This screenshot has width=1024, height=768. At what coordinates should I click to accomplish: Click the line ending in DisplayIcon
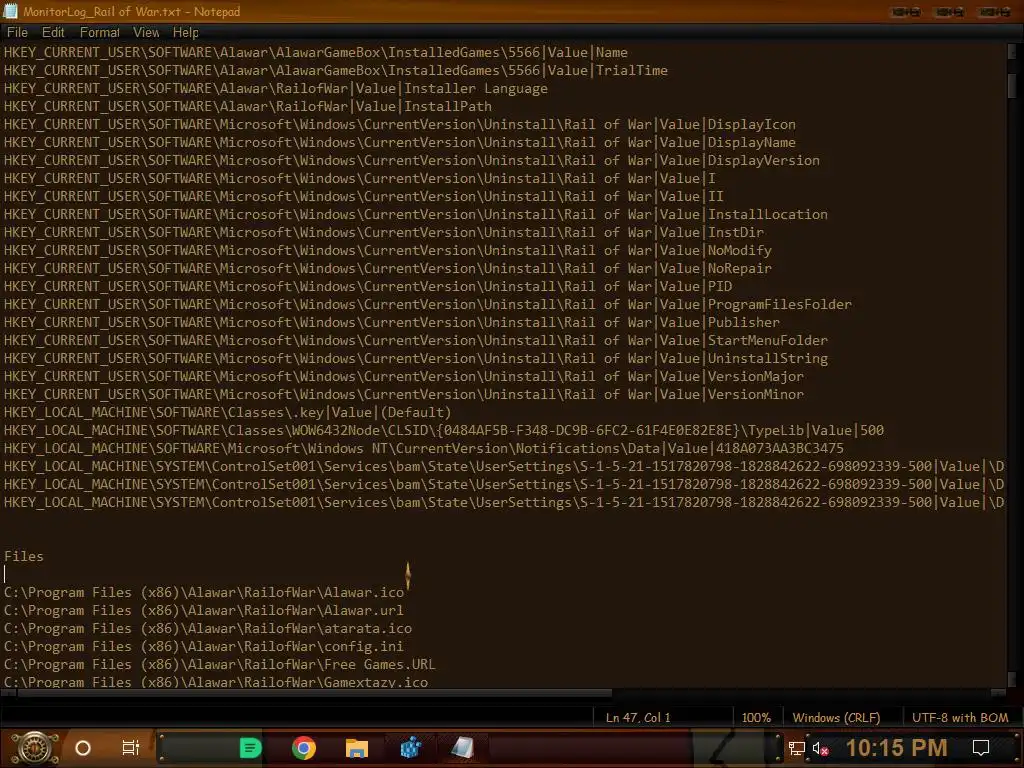pos(400,124)
